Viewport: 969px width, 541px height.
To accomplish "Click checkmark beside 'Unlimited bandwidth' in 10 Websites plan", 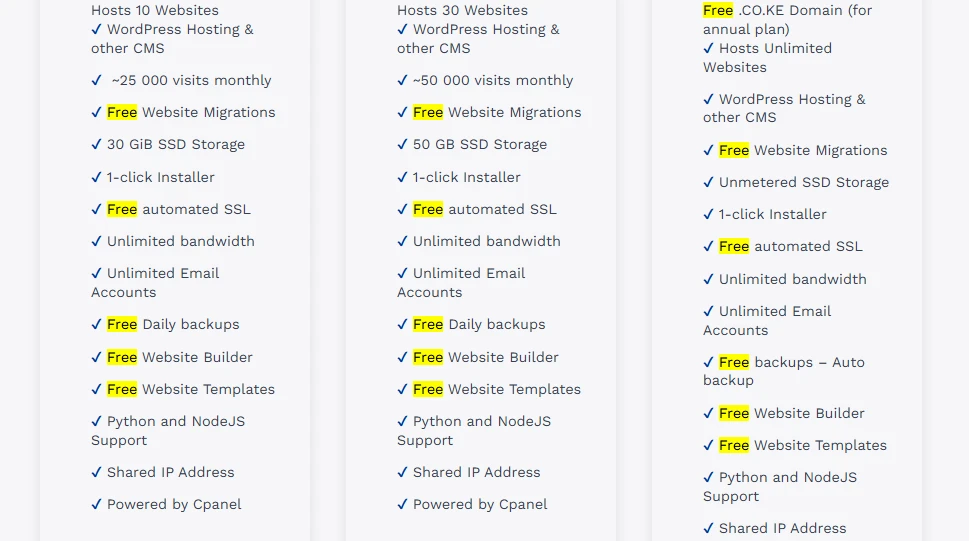I will click(96, 241).
